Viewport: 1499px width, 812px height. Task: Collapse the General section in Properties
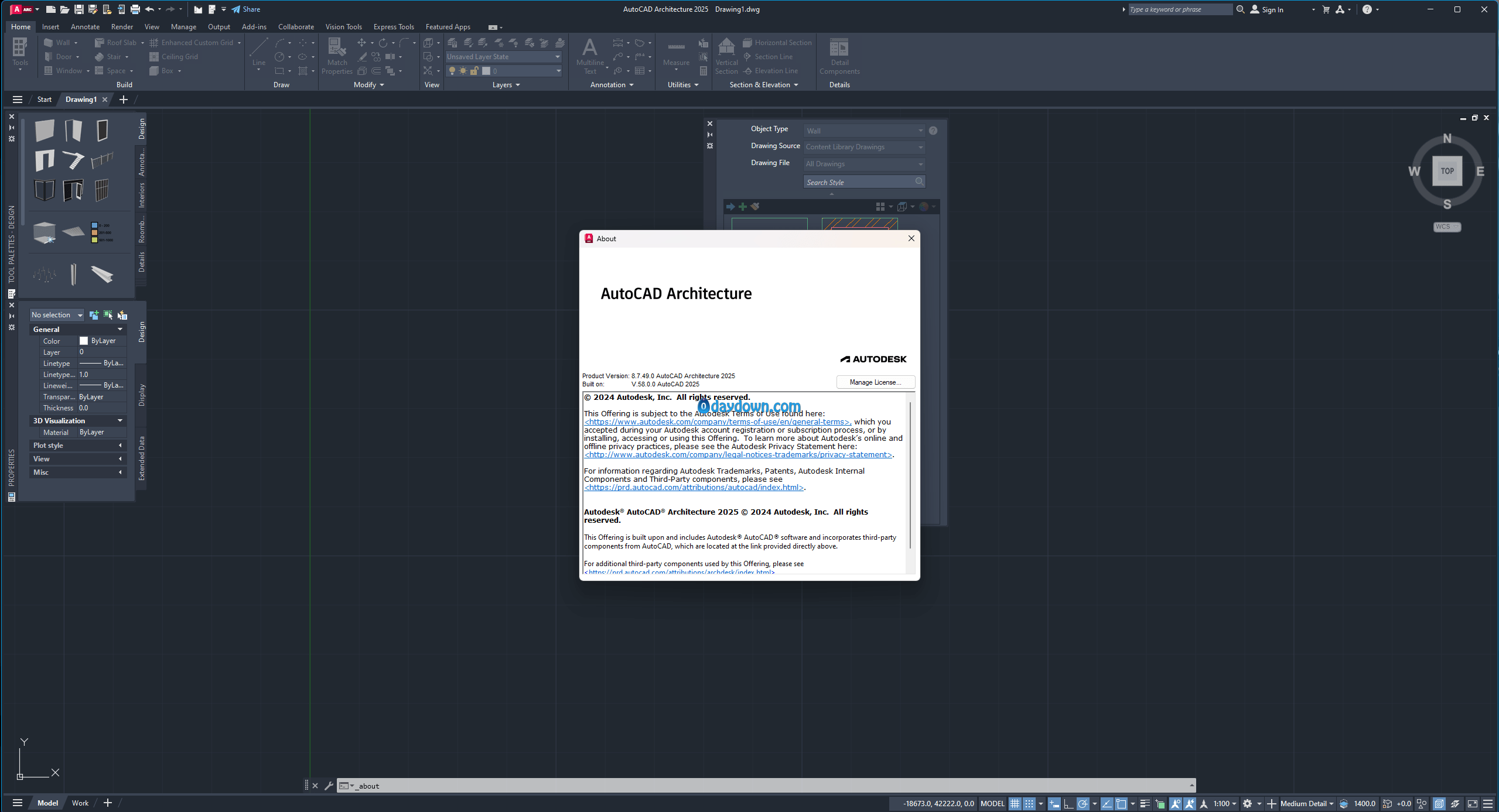[78, 330]
